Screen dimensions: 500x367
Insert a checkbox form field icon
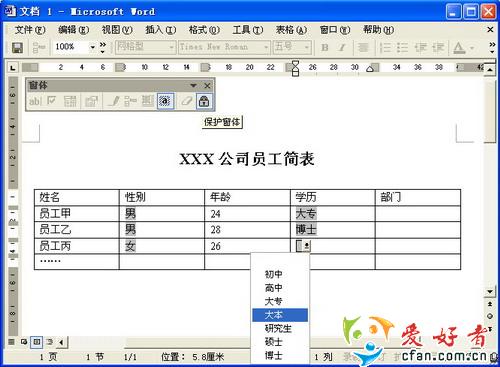pyautogui.click(x=51, y=101)
